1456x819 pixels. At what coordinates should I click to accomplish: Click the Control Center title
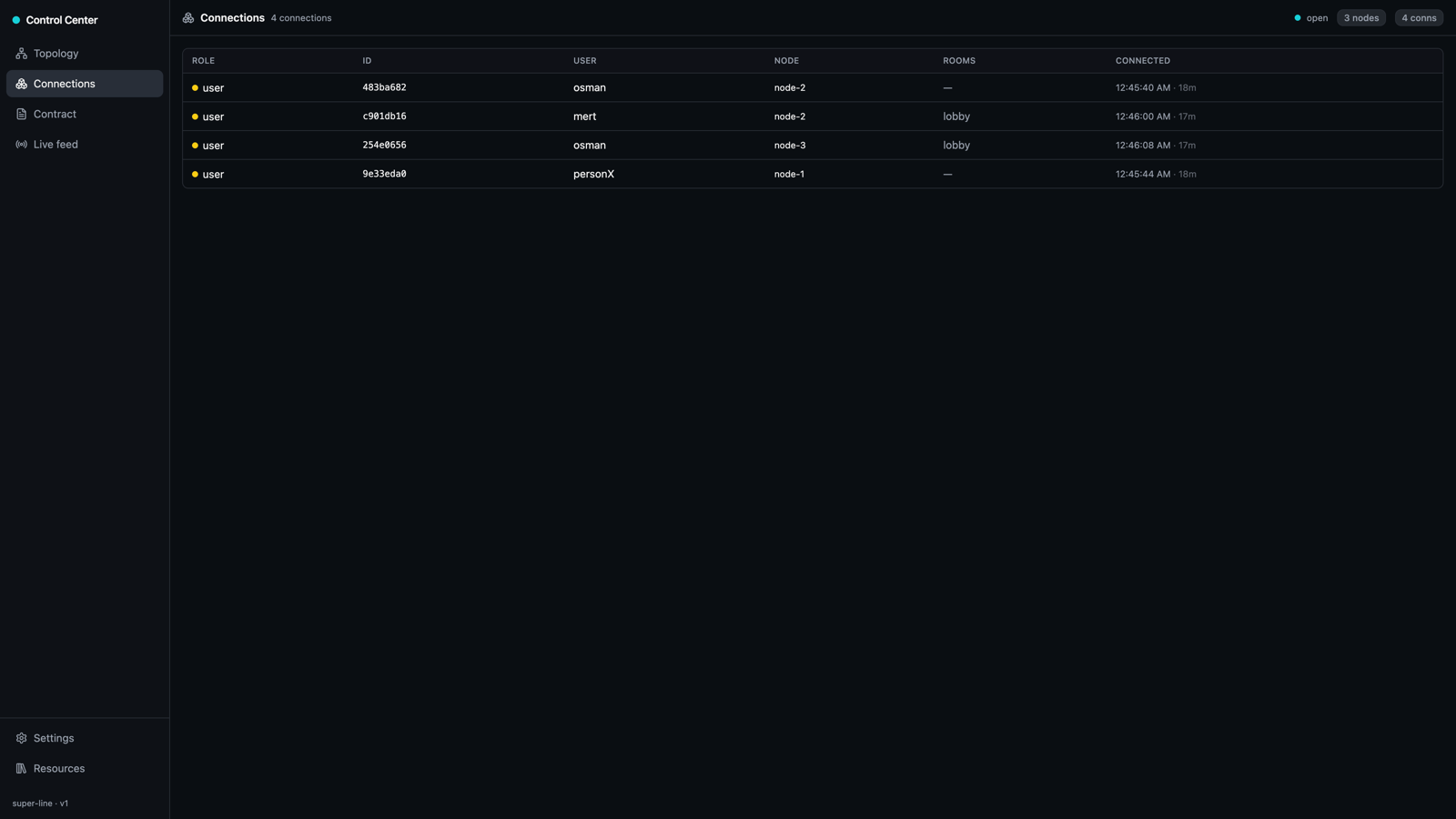pyautogui.click(x=62, y=20)
